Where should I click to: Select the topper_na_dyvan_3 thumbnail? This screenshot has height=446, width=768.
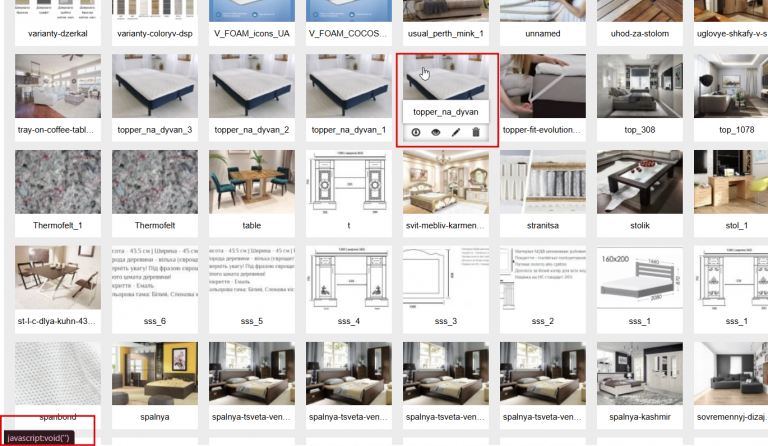[x=155, y=86]
